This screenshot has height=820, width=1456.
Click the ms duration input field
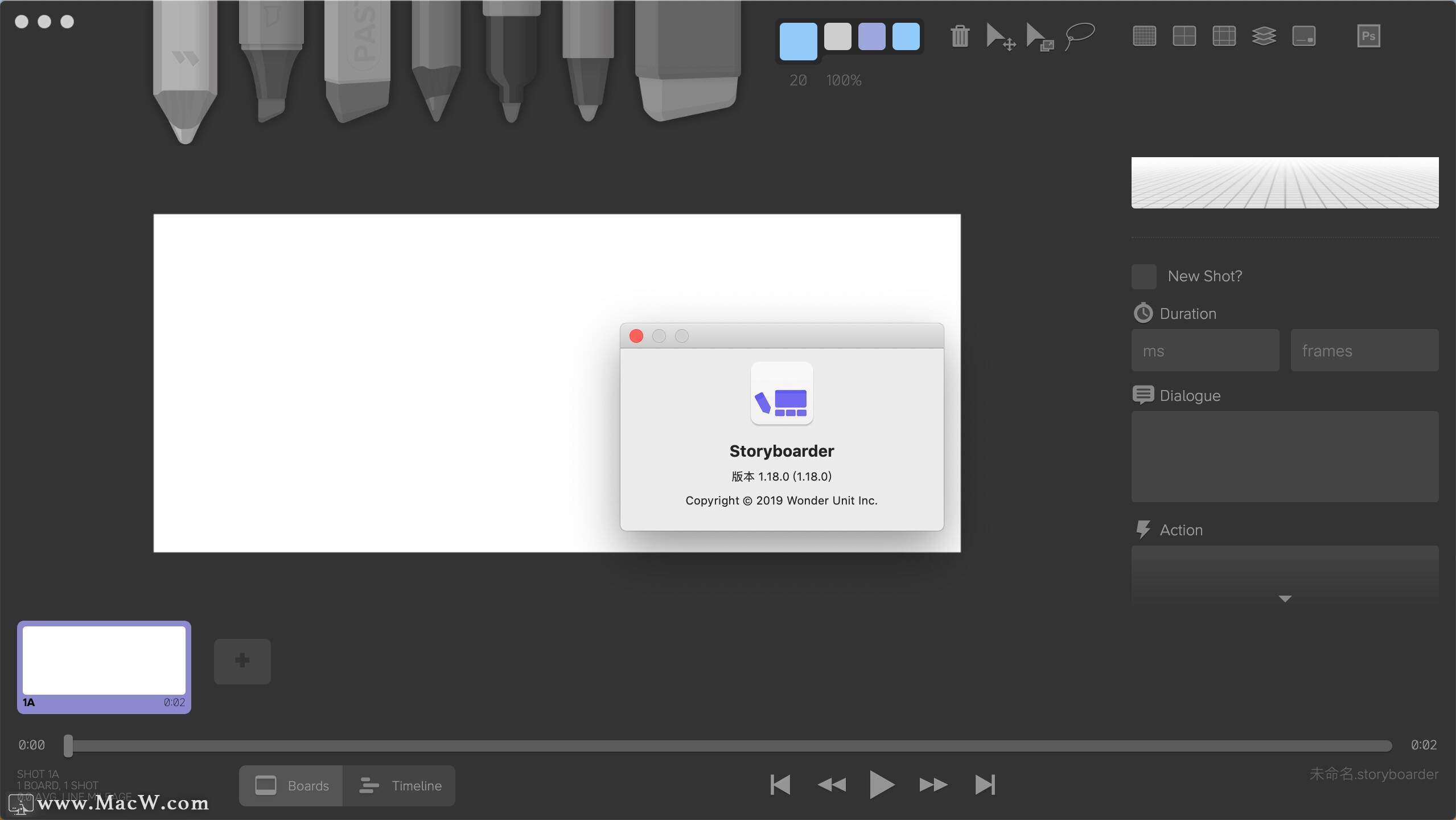pyautogui.click(x=1205, y=351)
